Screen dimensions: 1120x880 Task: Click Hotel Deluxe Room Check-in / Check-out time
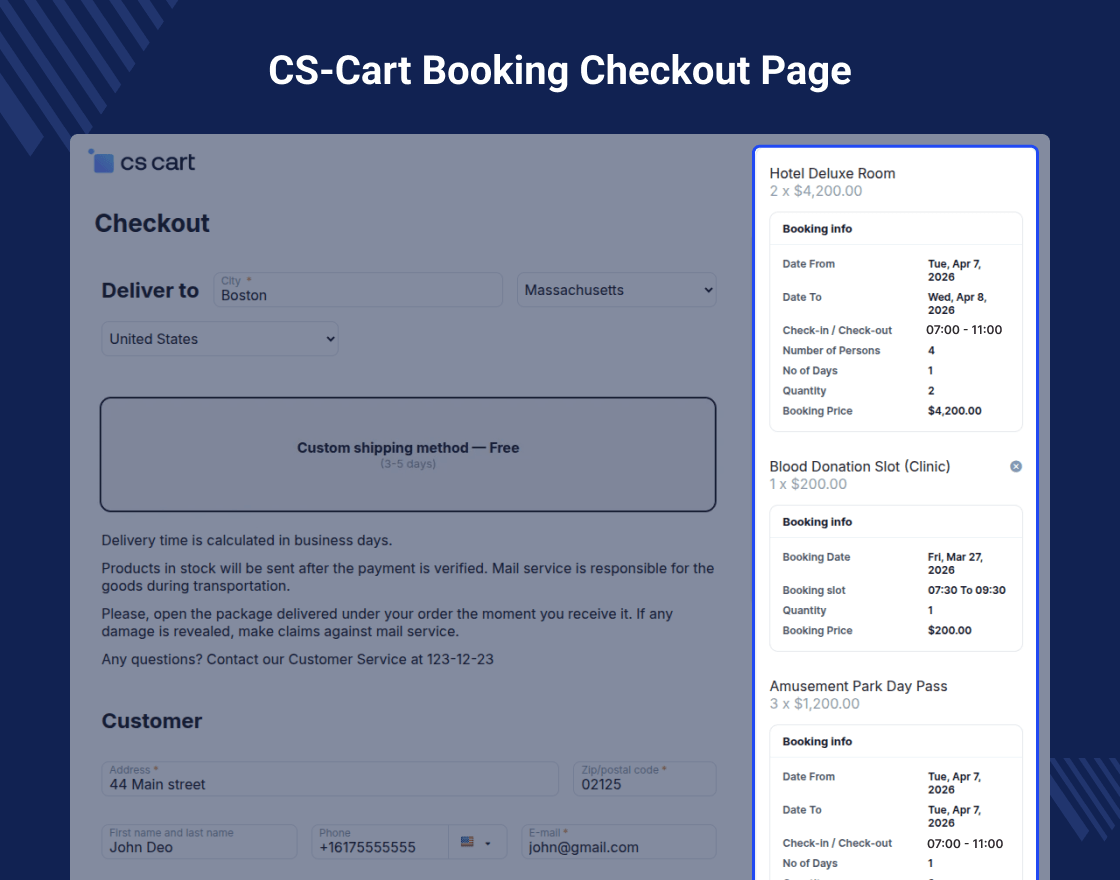(x=964, y=330)
